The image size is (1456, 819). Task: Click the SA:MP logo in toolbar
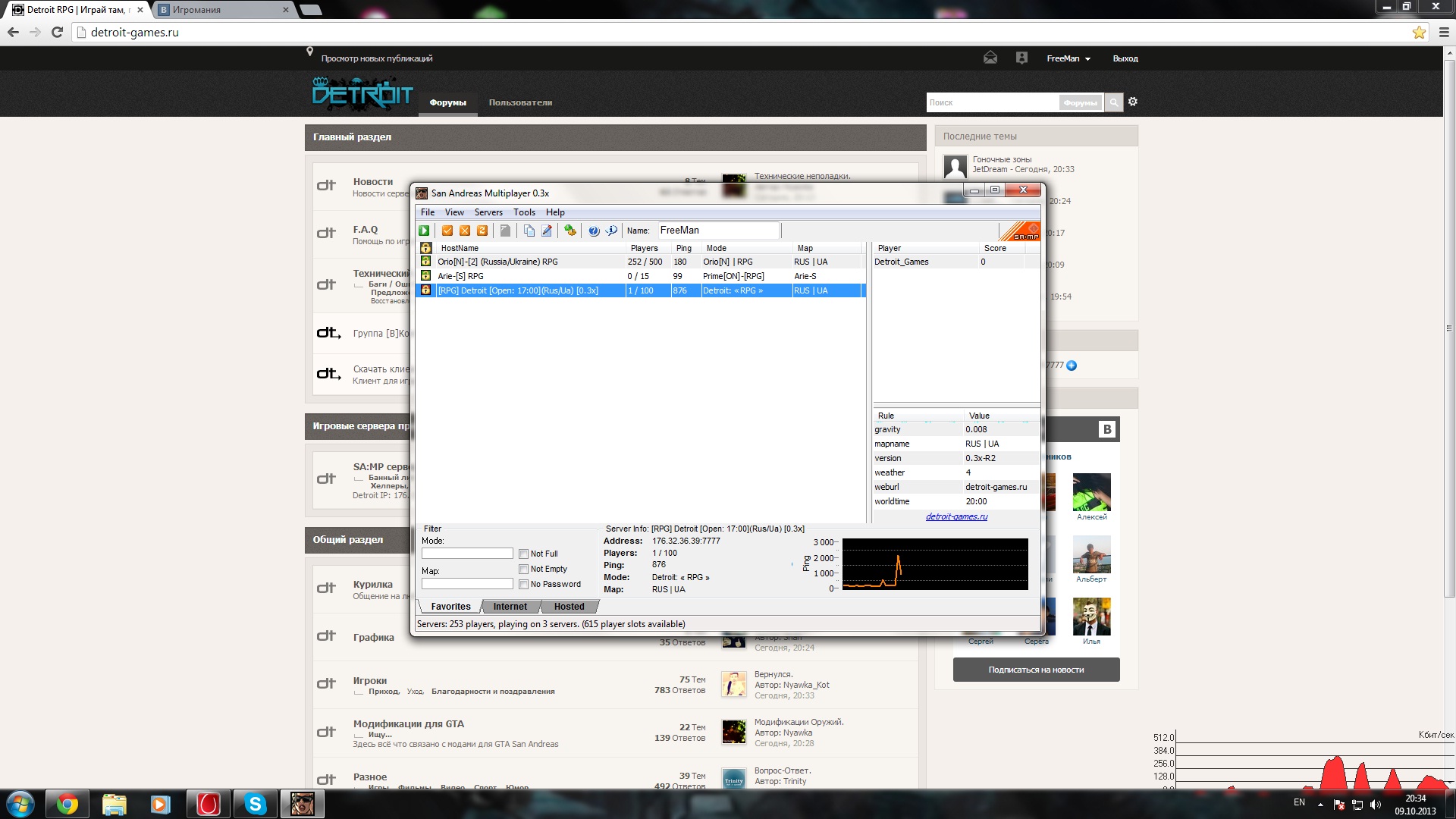(x=1019, y=231)
